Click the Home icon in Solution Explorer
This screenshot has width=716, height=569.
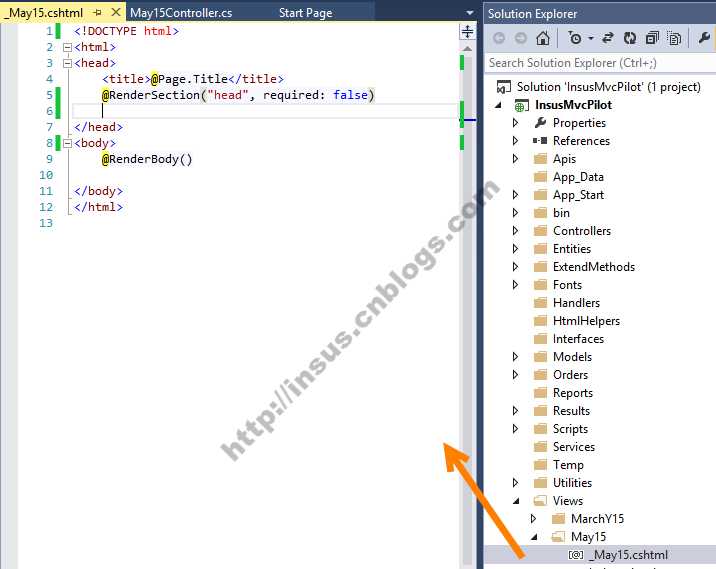point(542,38)
